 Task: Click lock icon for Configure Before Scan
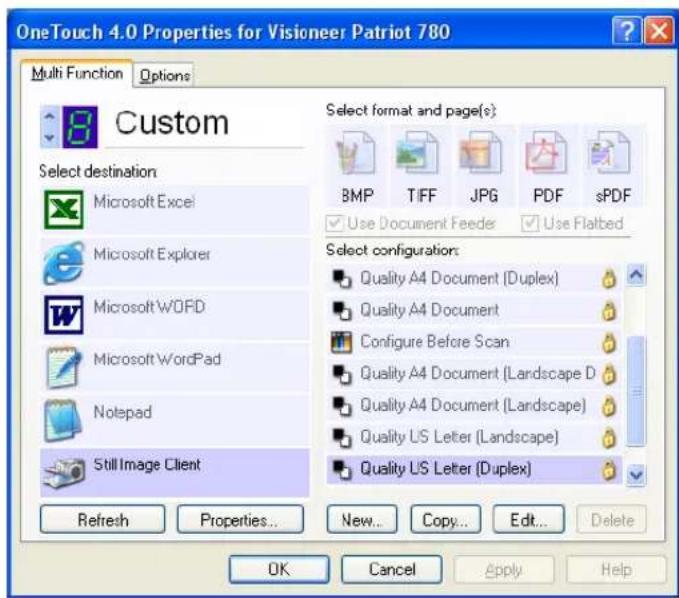609,343
